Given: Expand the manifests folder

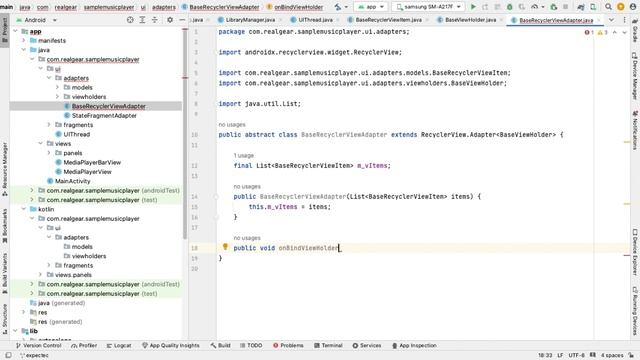Looking at the screenshot, I should [x=24, y=40].
